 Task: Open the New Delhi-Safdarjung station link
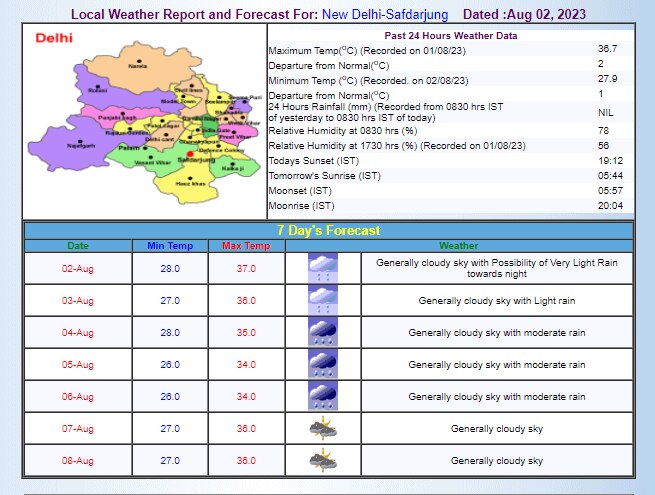[x=386, y=15]
